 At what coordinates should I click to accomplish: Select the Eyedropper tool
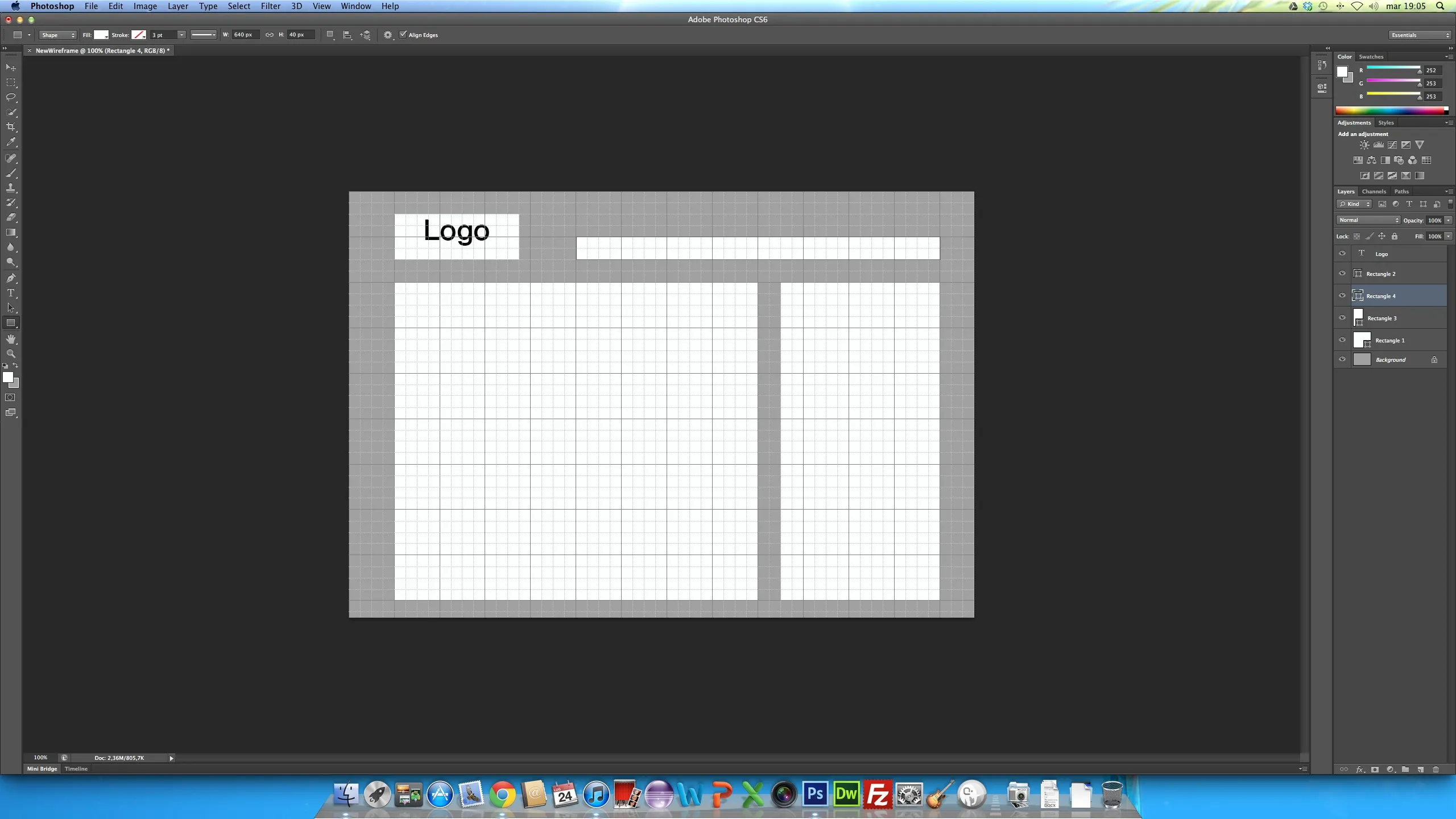pyautogui.click(x=11, y=142)
